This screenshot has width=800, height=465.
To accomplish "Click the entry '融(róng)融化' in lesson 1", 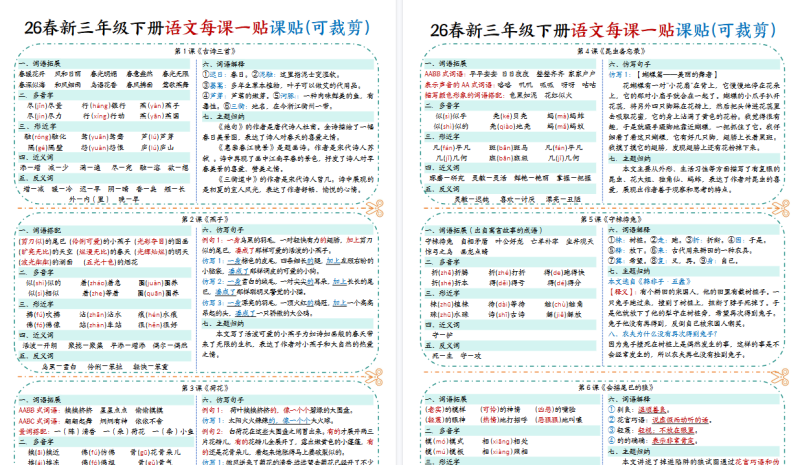I will (45, 137).
